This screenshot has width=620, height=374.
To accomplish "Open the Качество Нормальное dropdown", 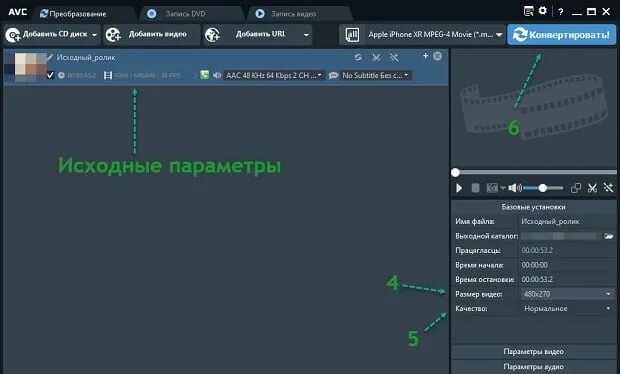I will click(567, 308).
